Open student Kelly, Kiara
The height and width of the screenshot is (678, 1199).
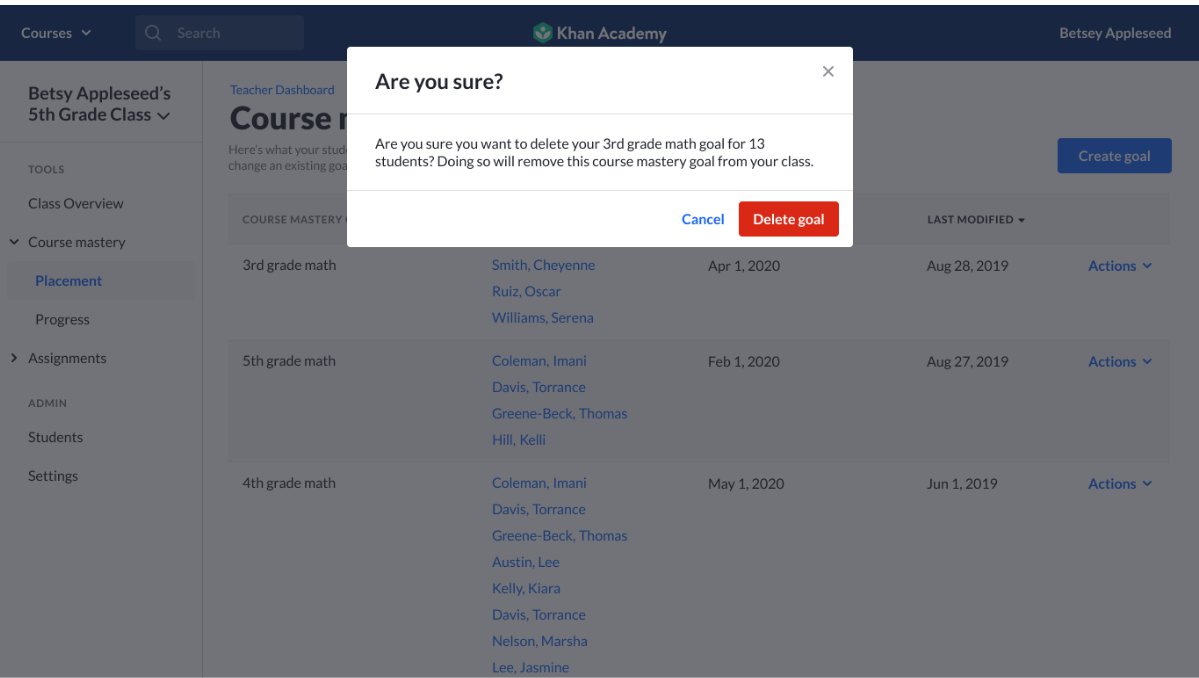click(526, 589)
